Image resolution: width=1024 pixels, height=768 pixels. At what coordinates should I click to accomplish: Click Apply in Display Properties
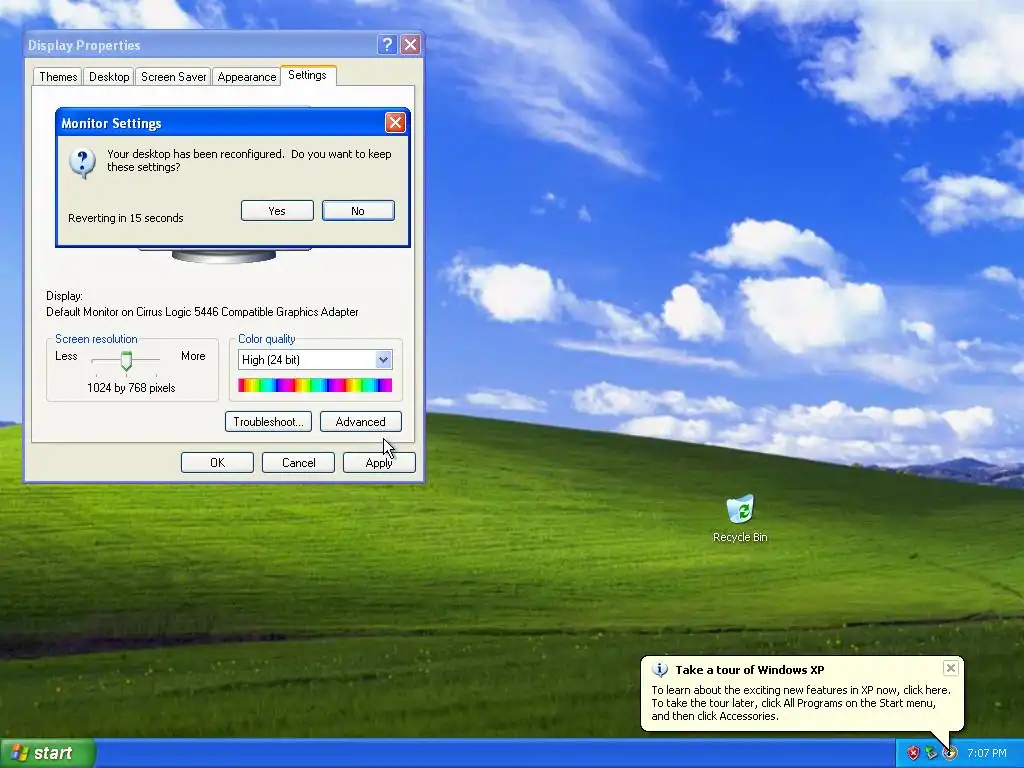tap(379, 462)
